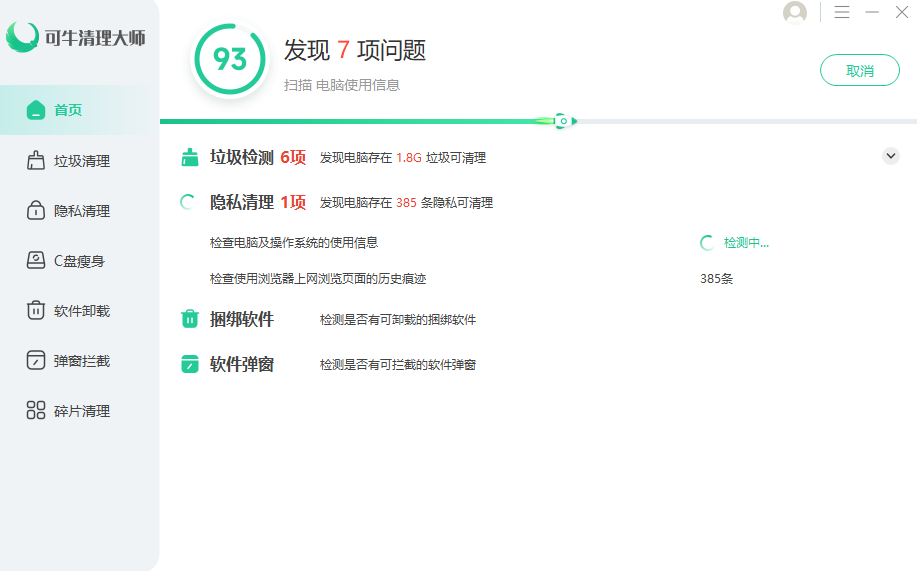The image size is (917, 571).
Task: Click the C盘瘦身 disk icon
Action: [x=36, y=261]
